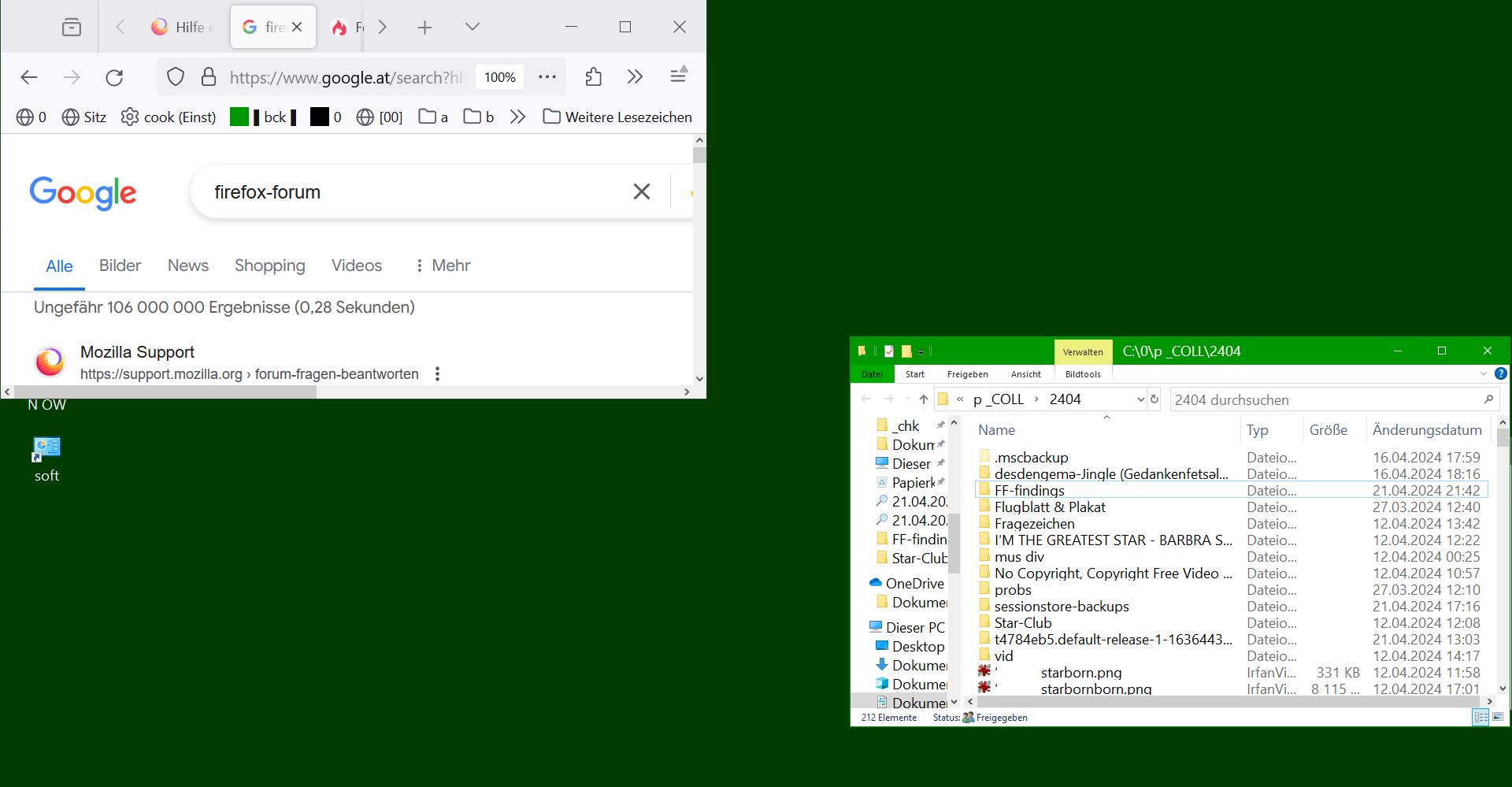This screenshot has height=787, width=1512.
Task: Click the lock site info icon
Action: click(x=209, y=77)
